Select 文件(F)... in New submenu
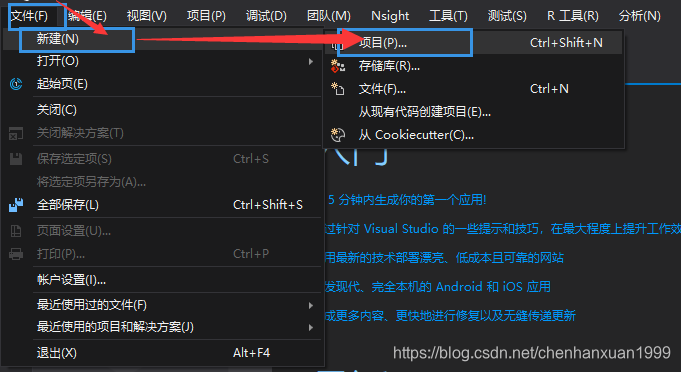The width and height of the screenshot is (681, 372). [x=473, y=89]
